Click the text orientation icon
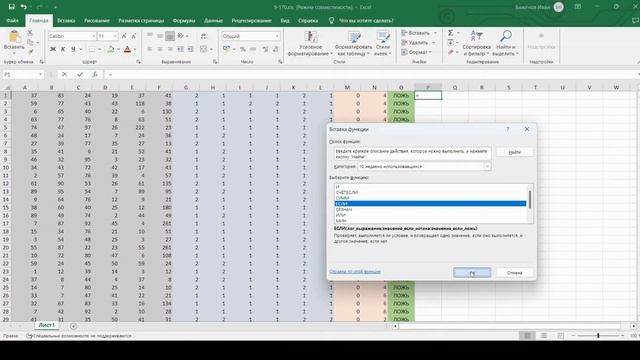 click(181, 36)
